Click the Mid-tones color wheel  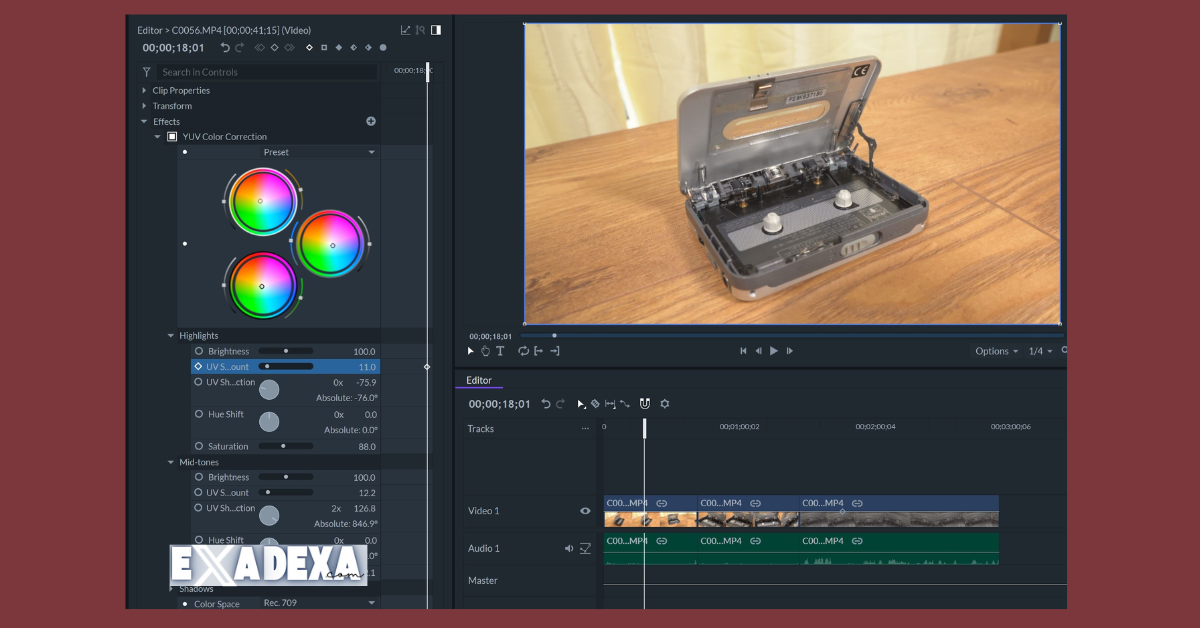click(331, 243)
